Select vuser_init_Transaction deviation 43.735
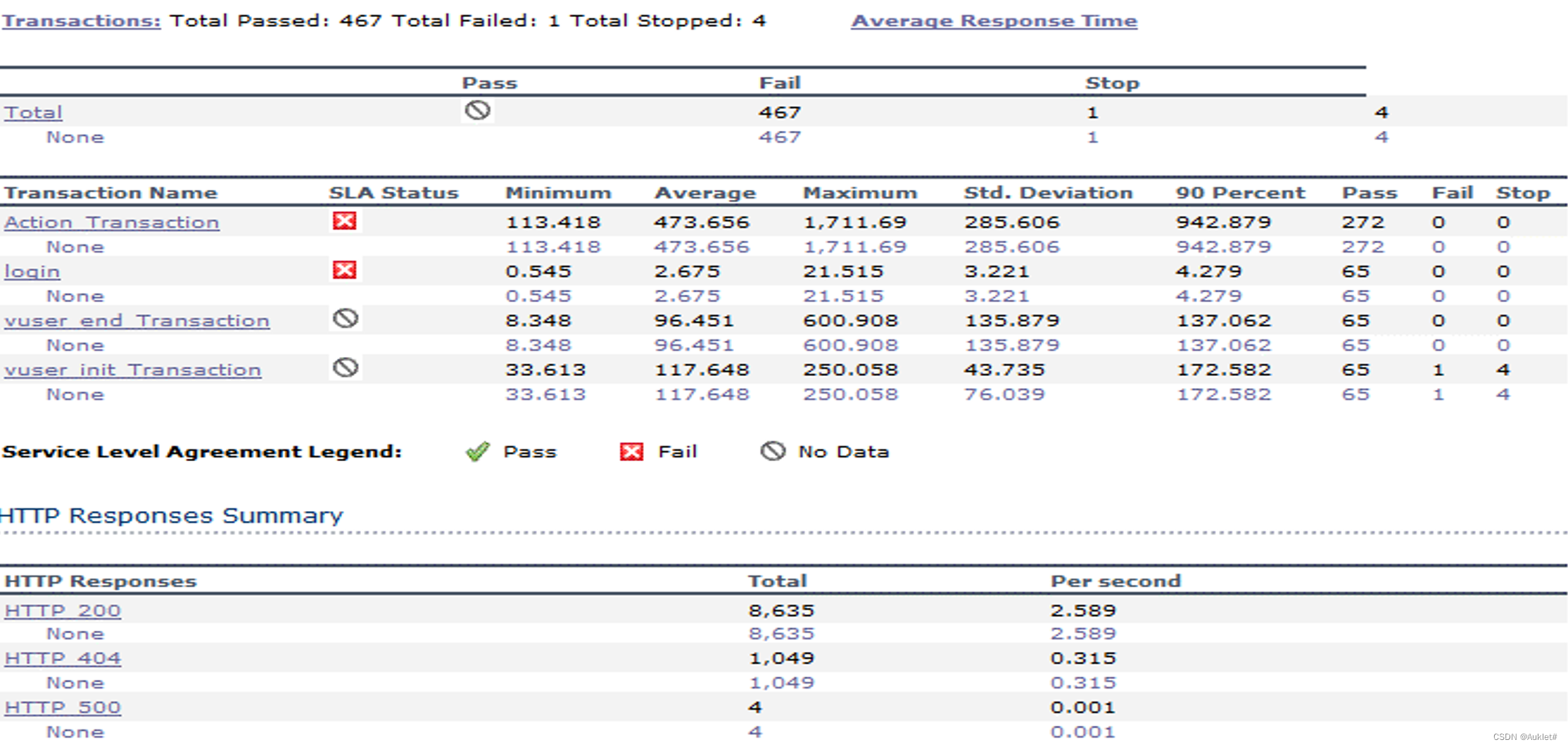The height and width of the screenshot is (747, 1568). [x=1004, y=370]
